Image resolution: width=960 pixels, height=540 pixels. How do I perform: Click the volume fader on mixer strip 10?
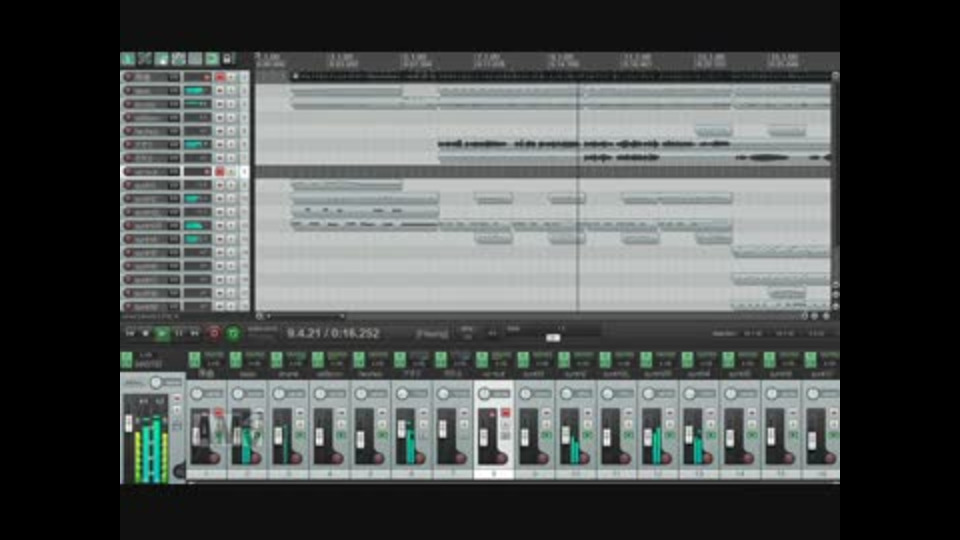[x=566, y=437]
